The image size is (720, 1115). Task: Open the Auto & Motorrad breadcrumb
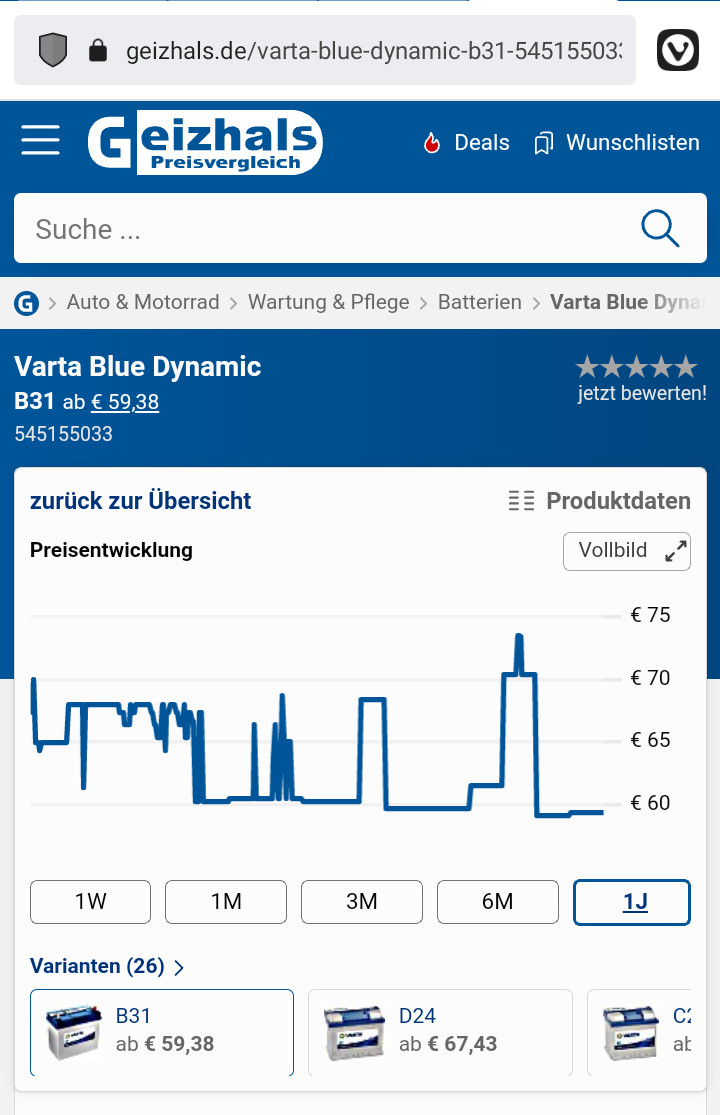click(143, 302)
